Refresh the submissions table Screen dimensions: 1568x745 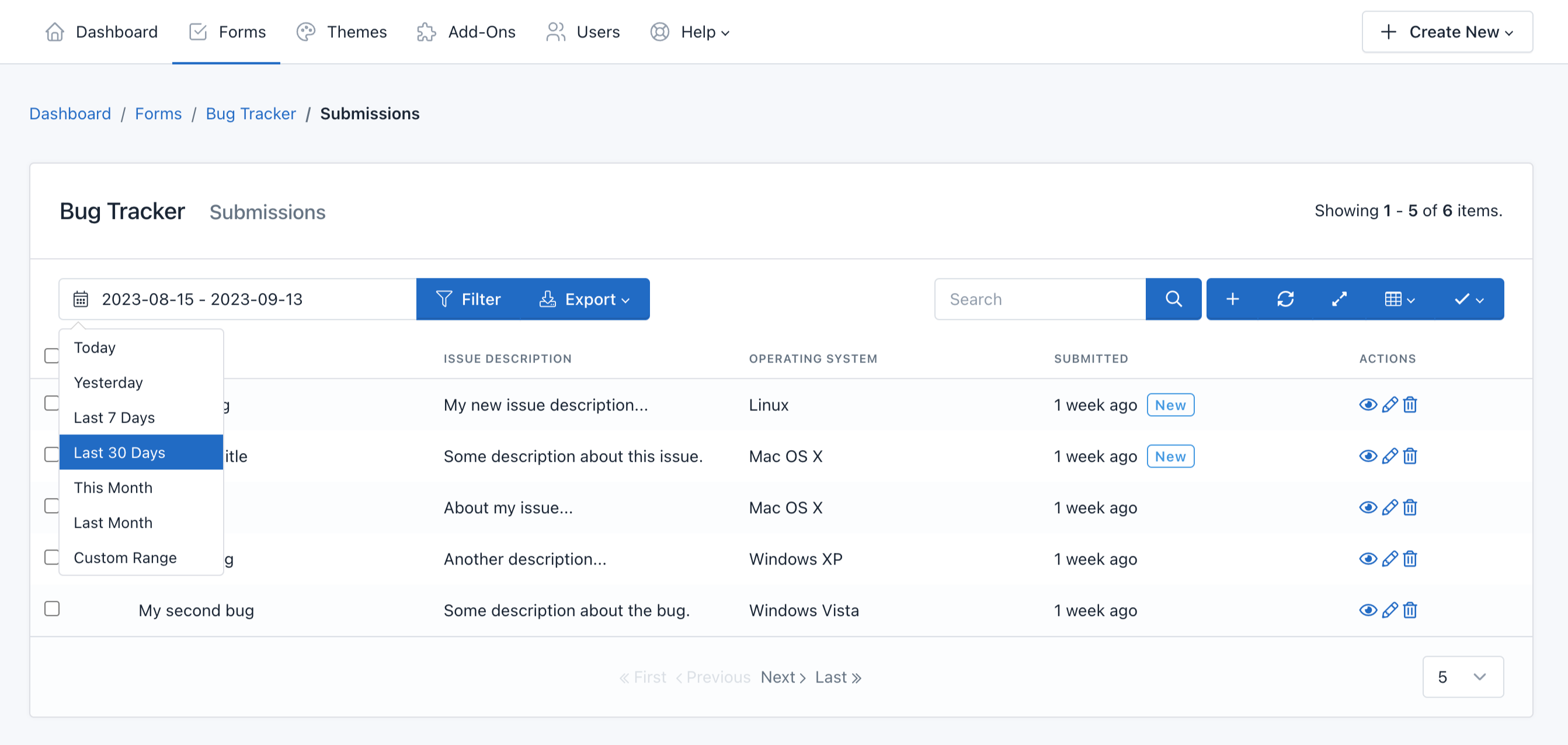click(1285, 299)
